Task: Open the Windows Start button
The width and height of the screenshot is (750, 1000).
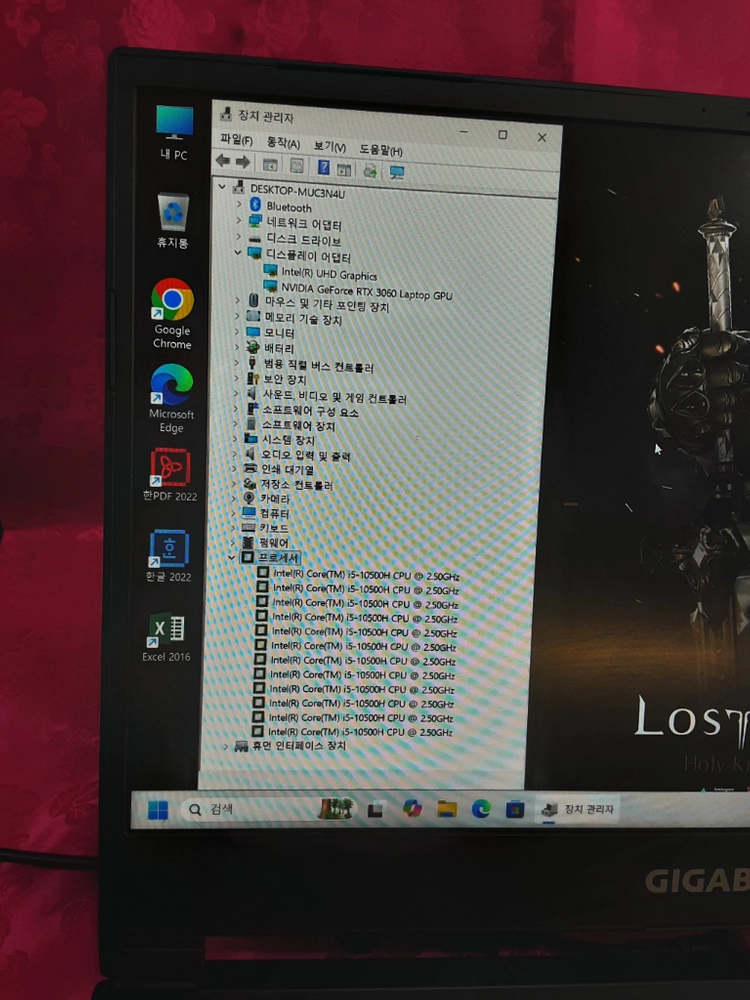Action: point(158,810)
